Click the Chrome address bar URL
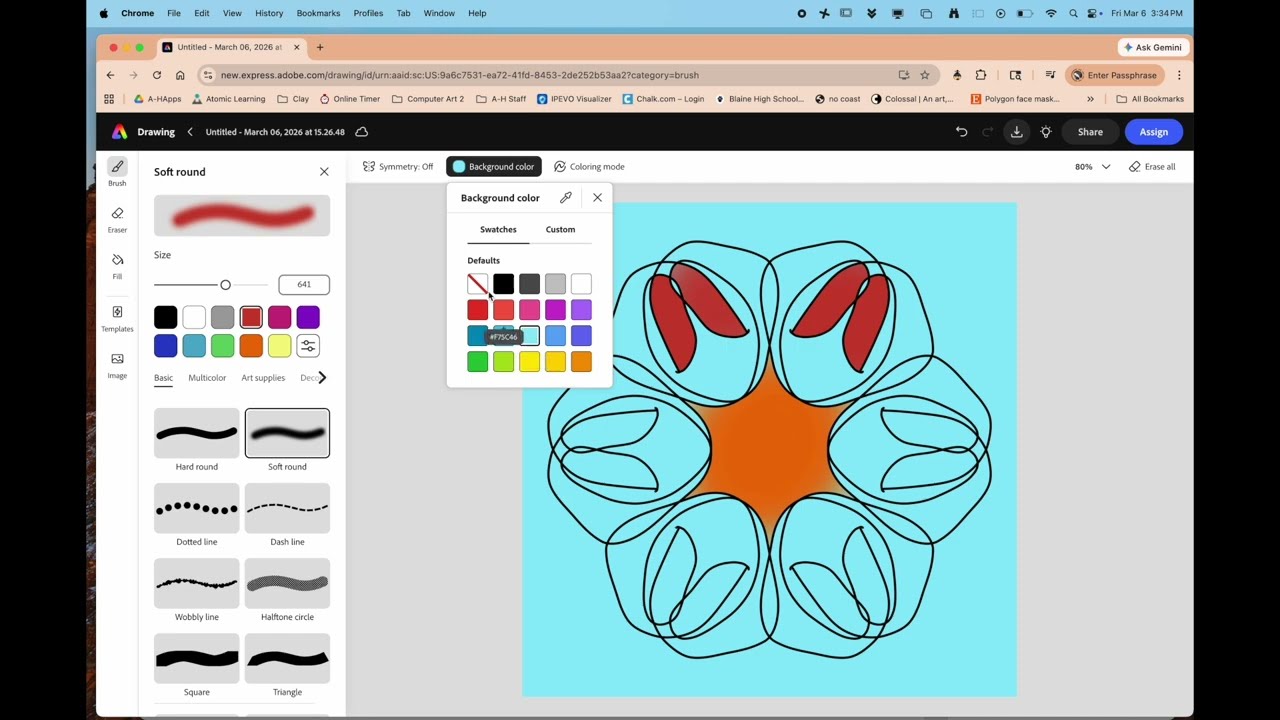This screenshot has width=1280, height=720. pyautogui.click(x=459, y=75)
